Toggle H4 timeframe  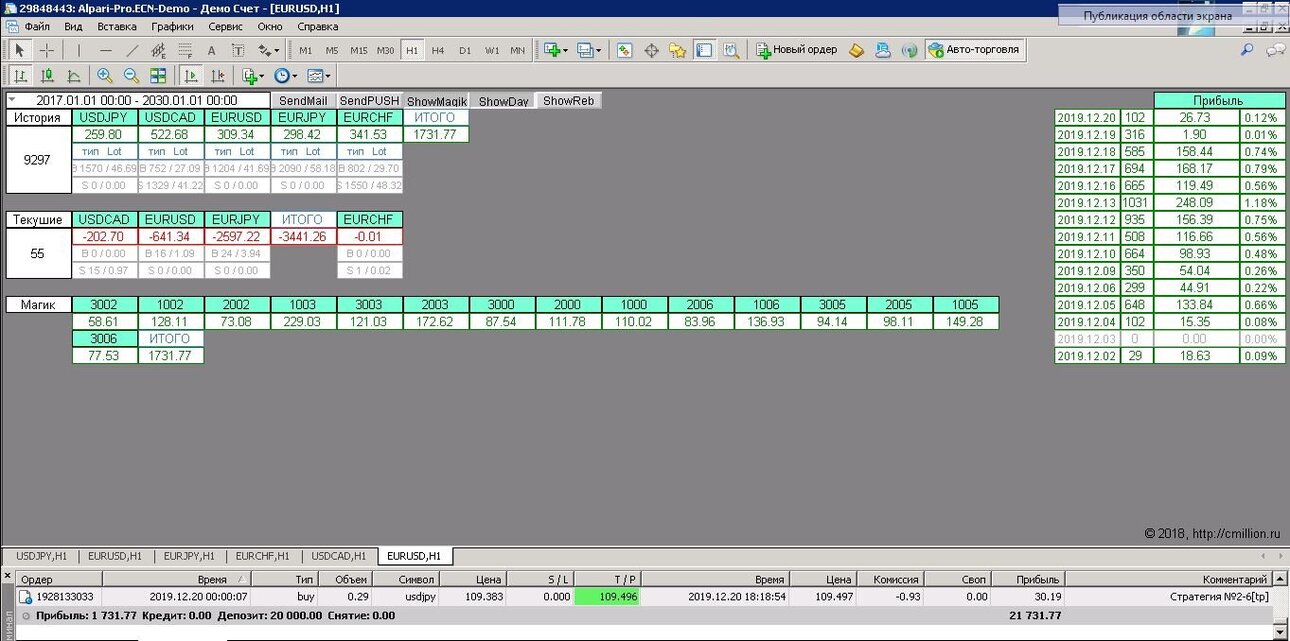pyautogui.click(x=438, y=50)
